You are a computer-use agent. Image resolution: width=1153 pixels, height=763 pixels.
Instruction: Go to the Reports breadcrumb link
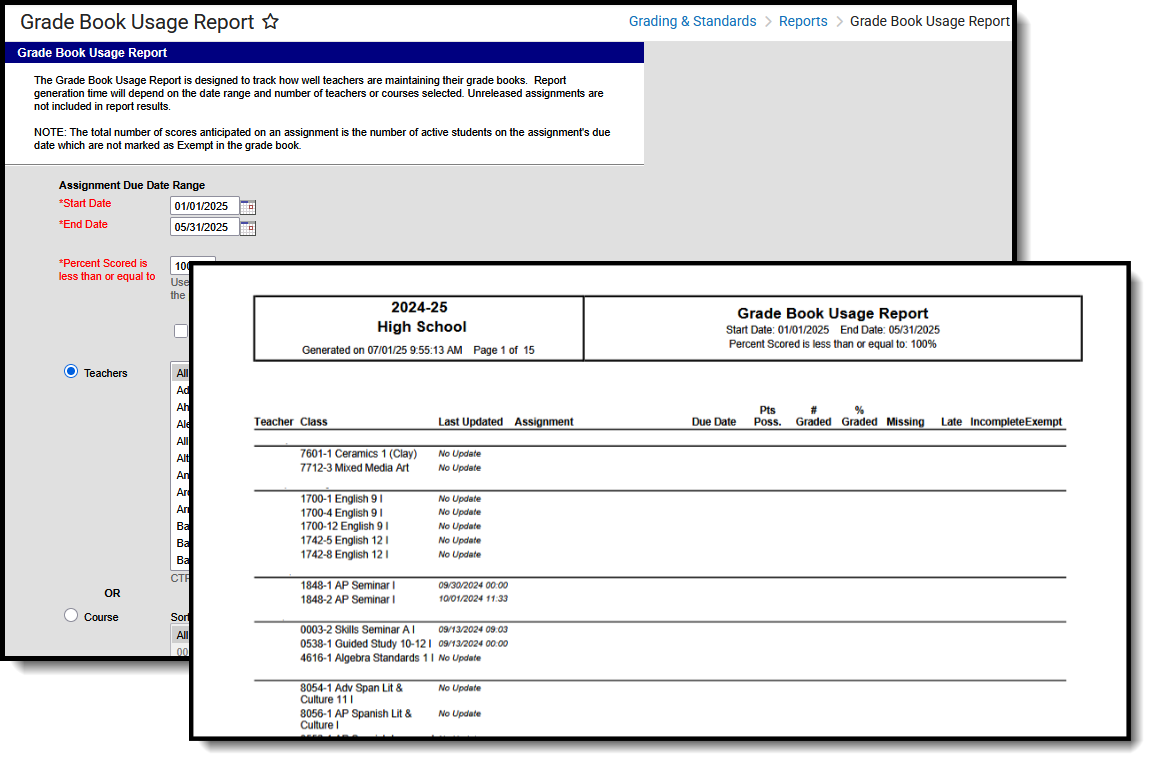803,21
